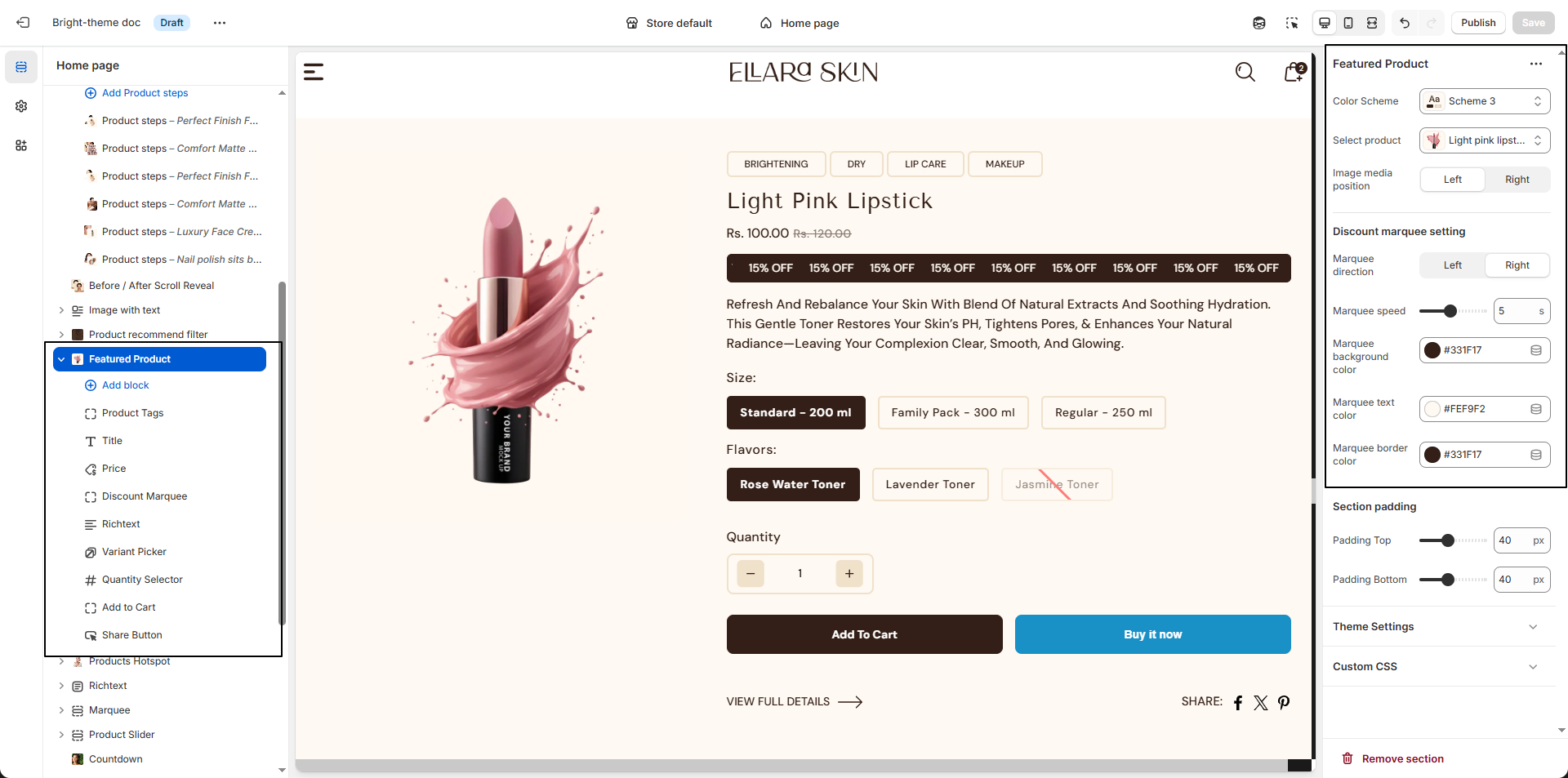Expand Product recommend filter section
The width and height of the screenshot is (1568, 778).
[x=61, y=335]
